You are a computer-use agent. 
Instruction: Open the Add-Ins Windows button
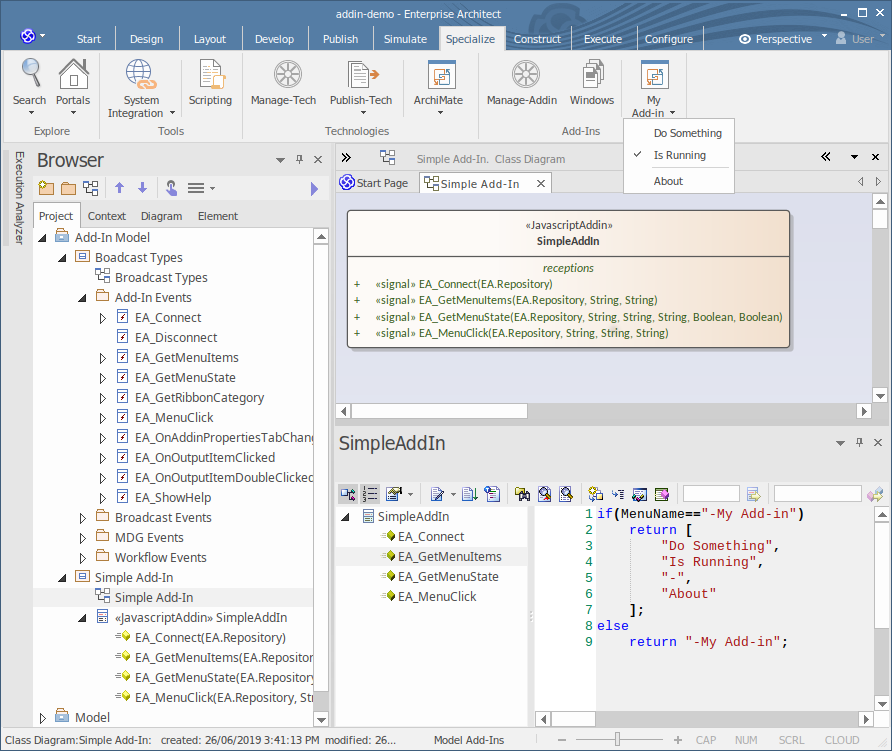pos(592,82)
